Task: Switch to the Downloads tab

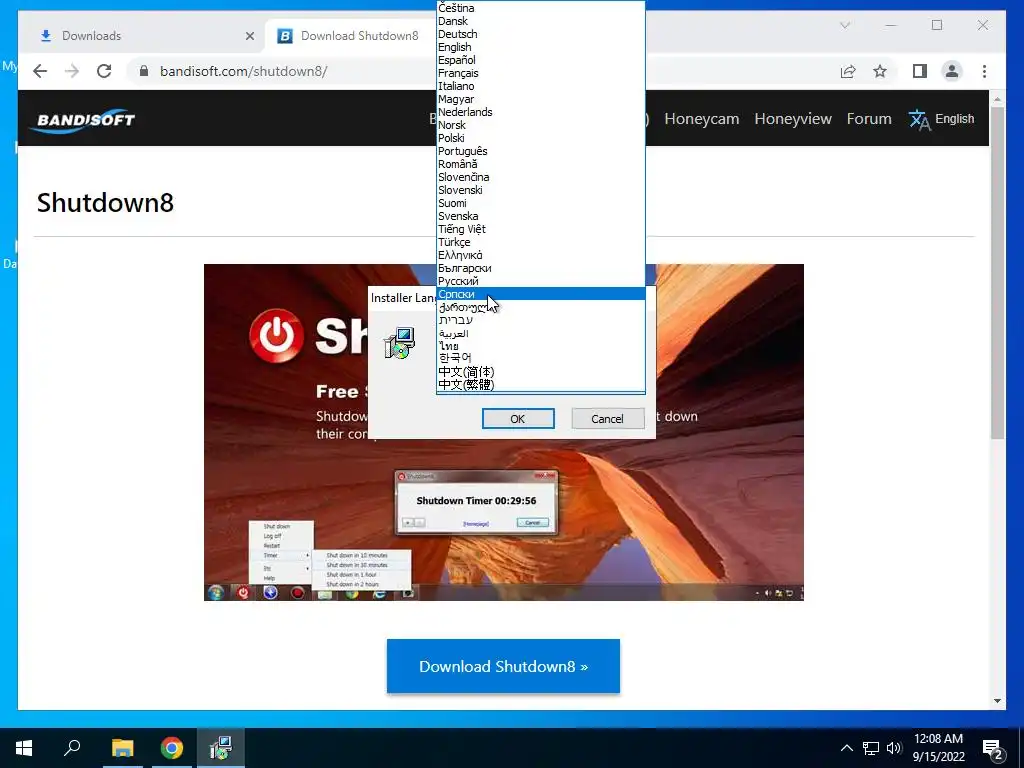Action: (x=142, y=36)
